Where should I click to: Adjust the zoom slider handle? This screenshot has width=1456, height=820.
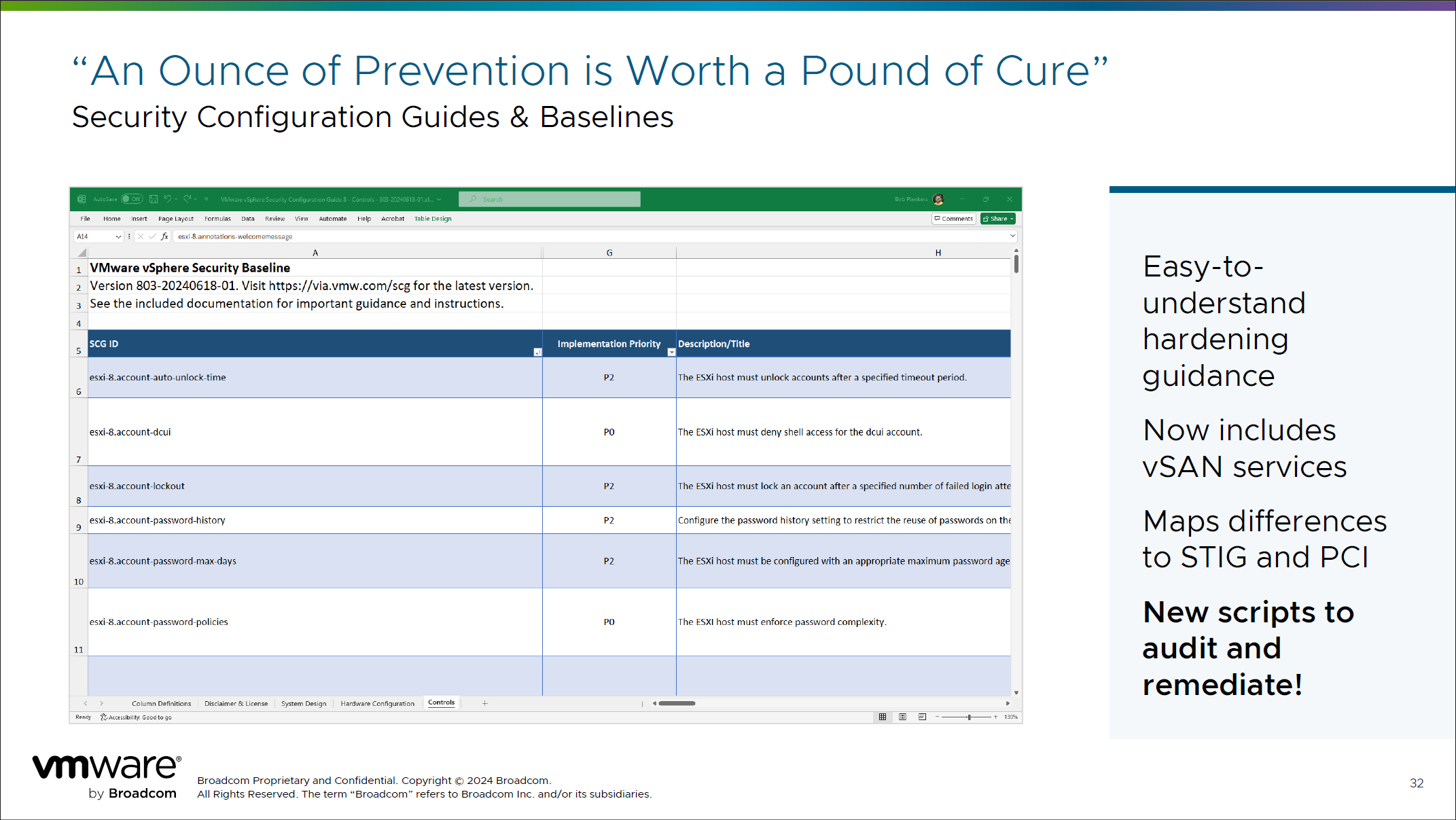pyautogui.click(x=969, y=717)
